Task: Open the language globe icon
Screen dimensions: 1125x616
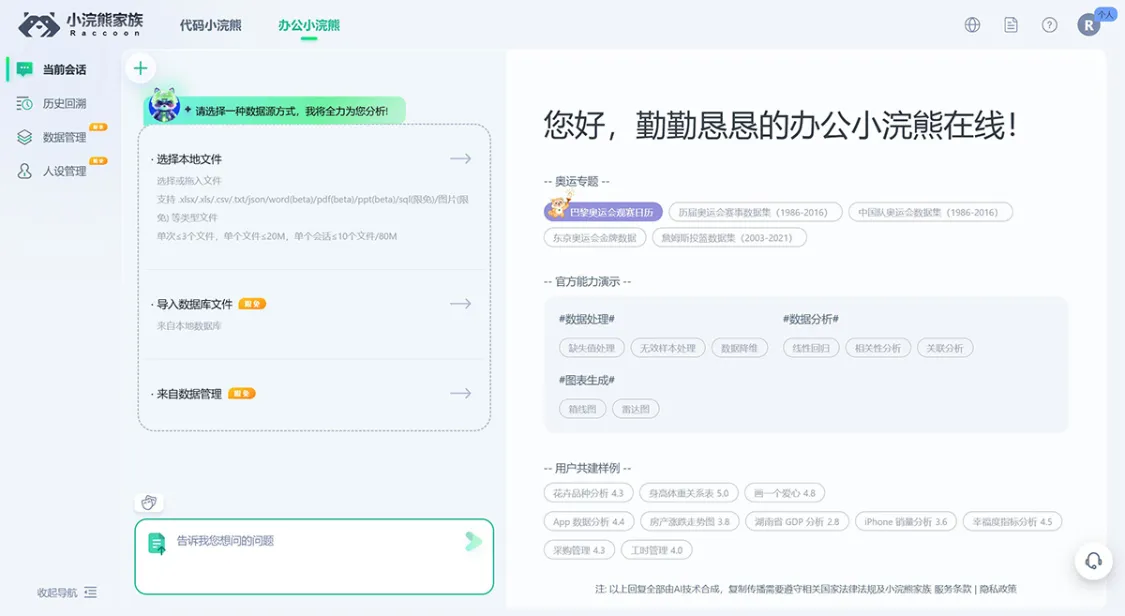Action: [x=972, y=25]
